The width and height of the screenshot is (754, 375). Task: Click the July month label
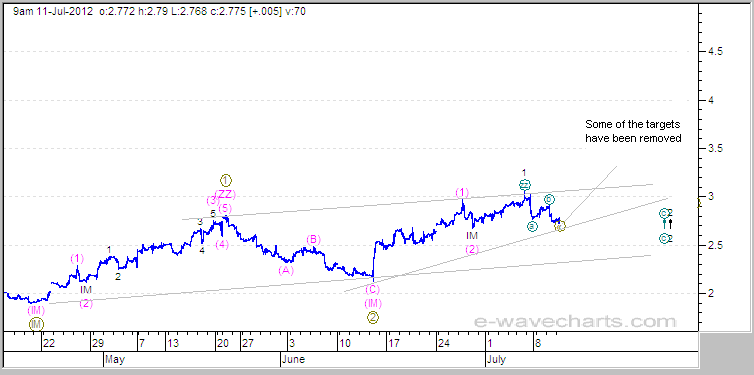pos(496,359)
